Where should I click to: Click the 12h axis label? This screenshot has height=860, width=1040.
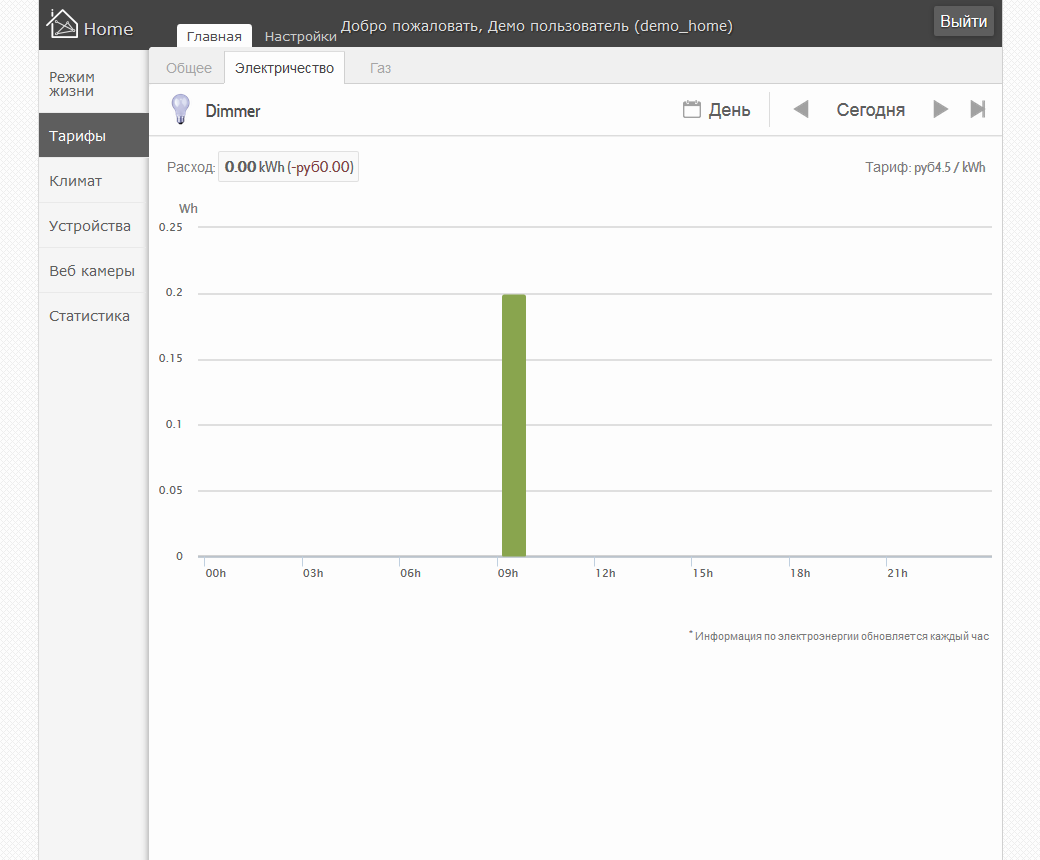point(605,573)
